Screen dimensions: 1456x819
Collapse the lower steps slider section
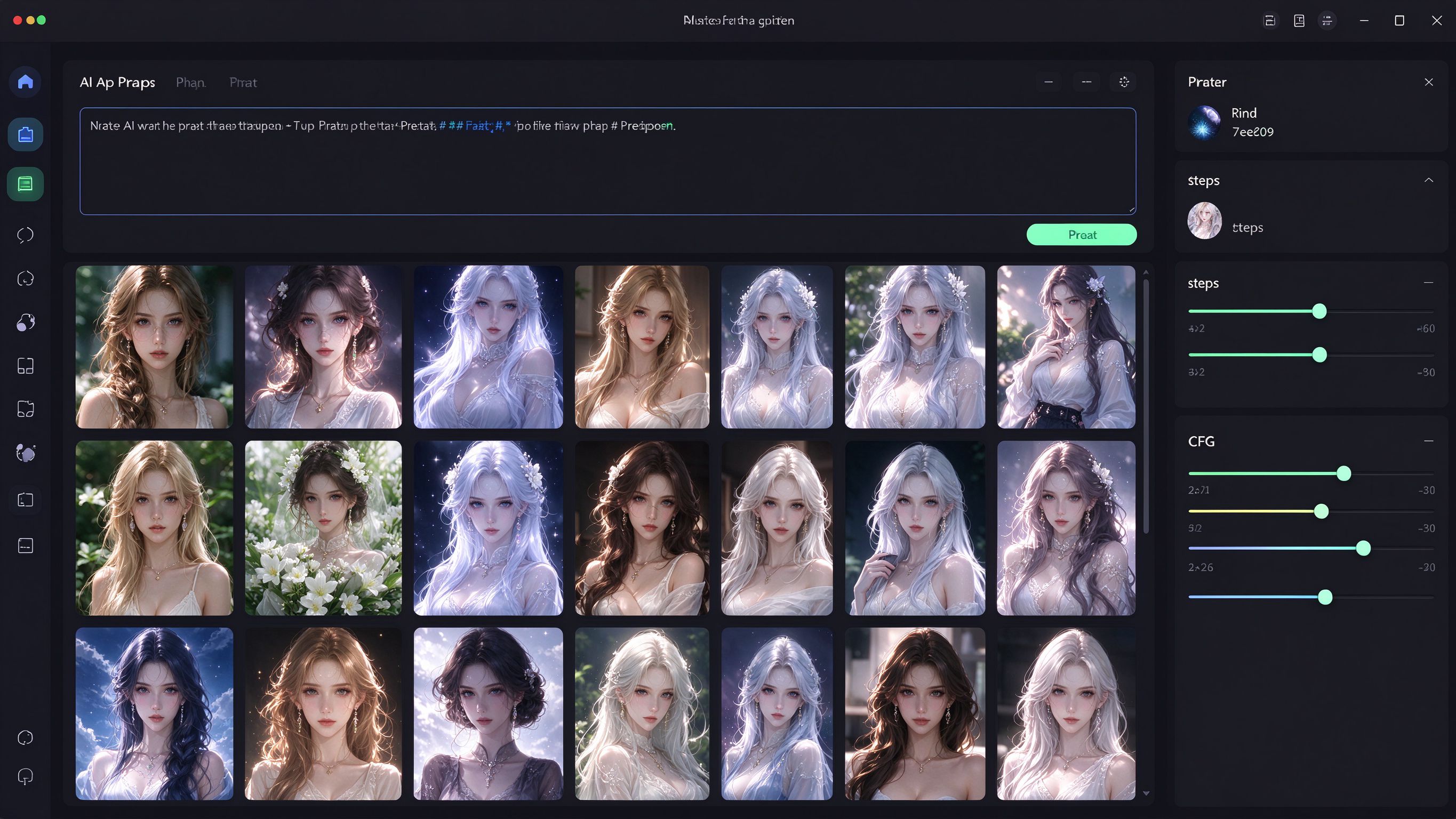(x=1429, y=283)
